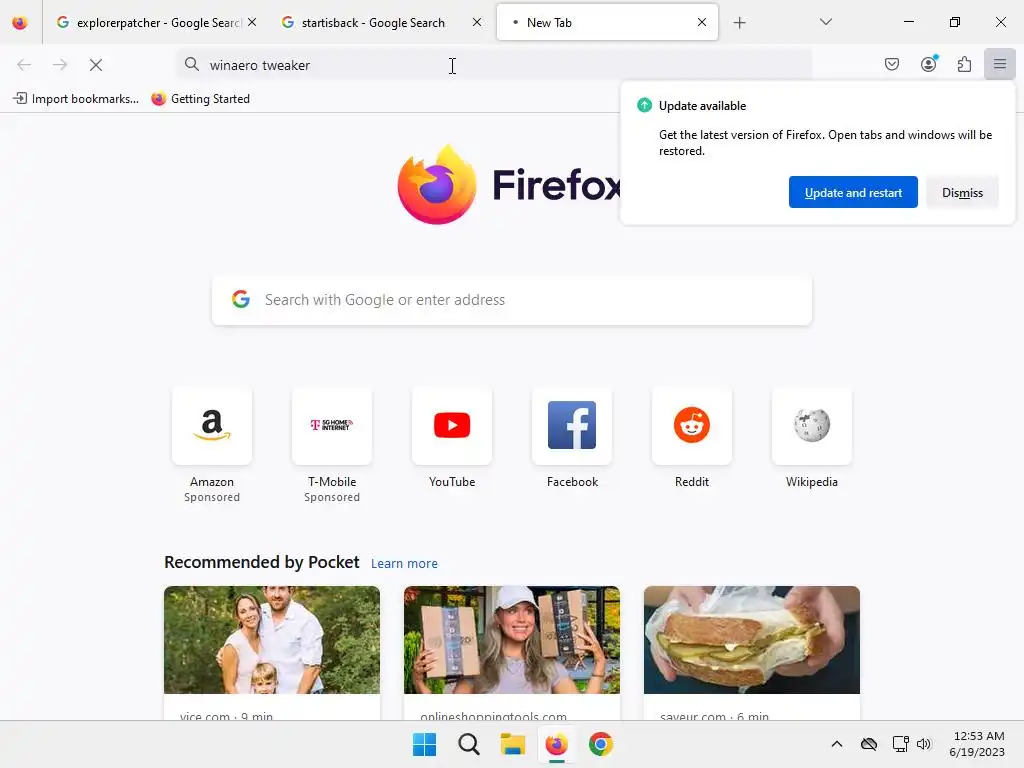Open the onlineshoppingtools.com Pocket story
The image size is (1024, 768).
[x=512, y=653]
